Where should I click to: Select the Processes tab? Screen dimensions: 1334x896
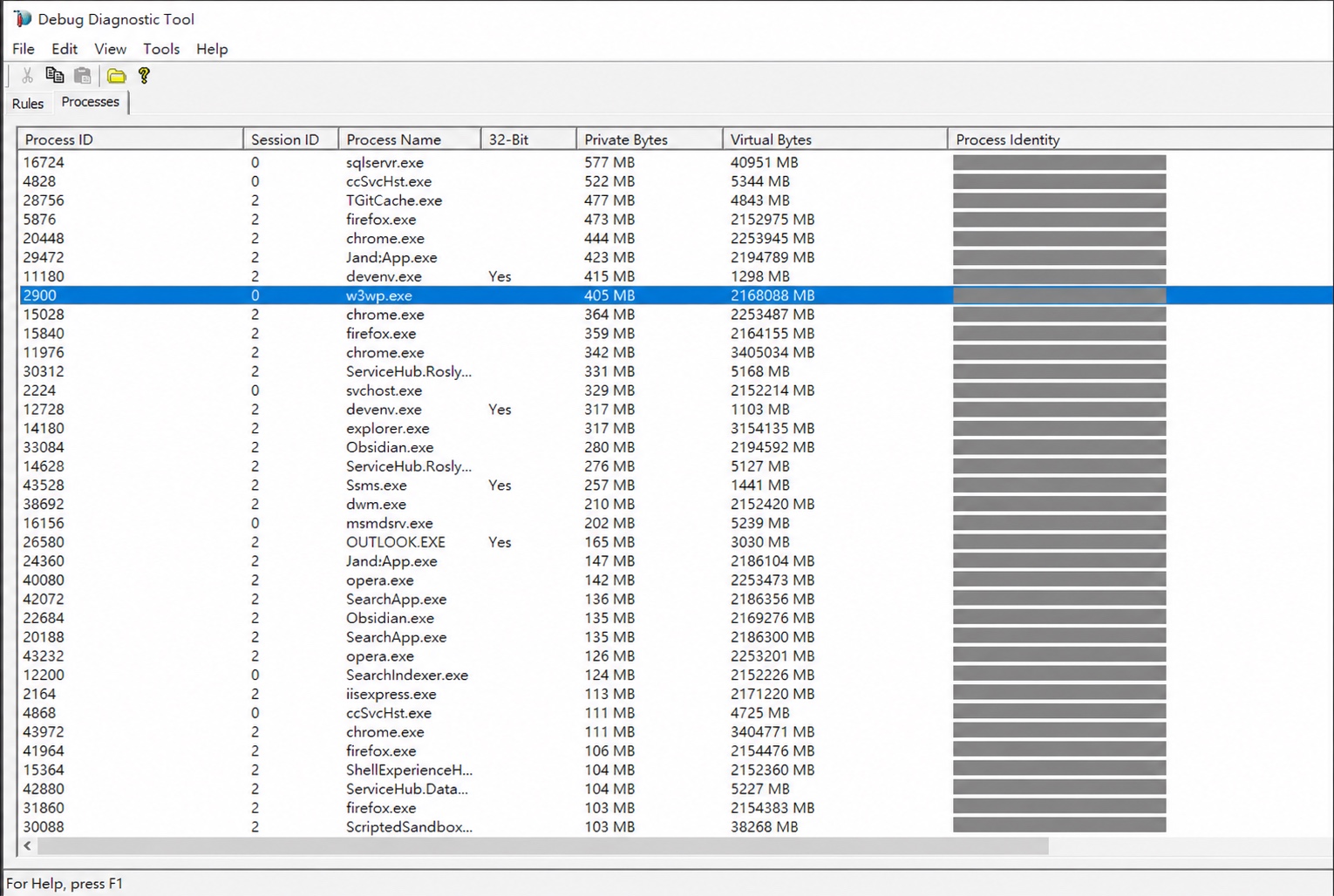click(91, 102)
